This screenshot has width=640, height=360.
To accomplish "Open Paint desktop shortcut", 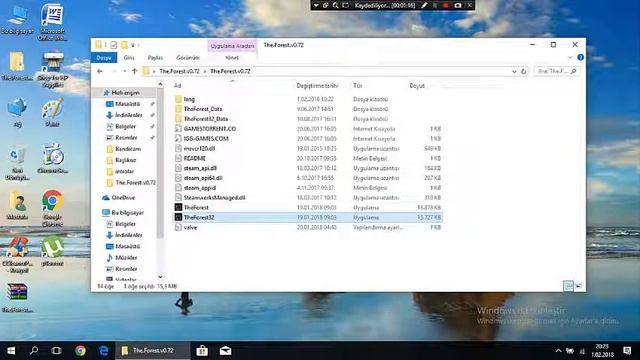I will [x=52, y=112].
